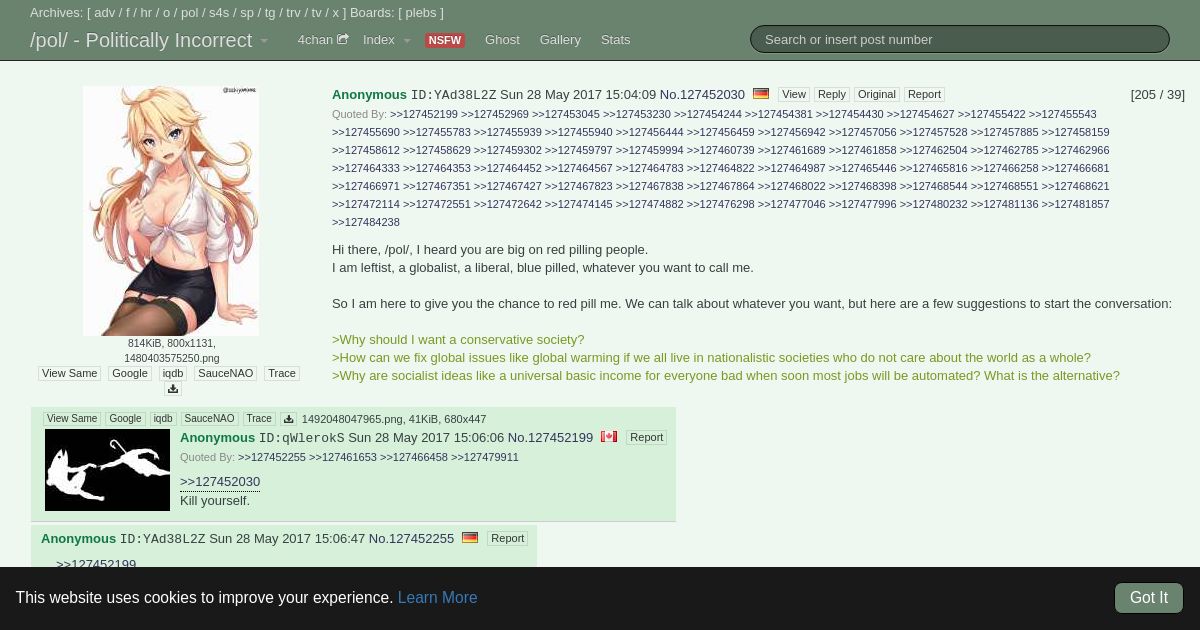The image size is (1200, 630).
Task: Open the Ghost page
Action: [502, 40]
